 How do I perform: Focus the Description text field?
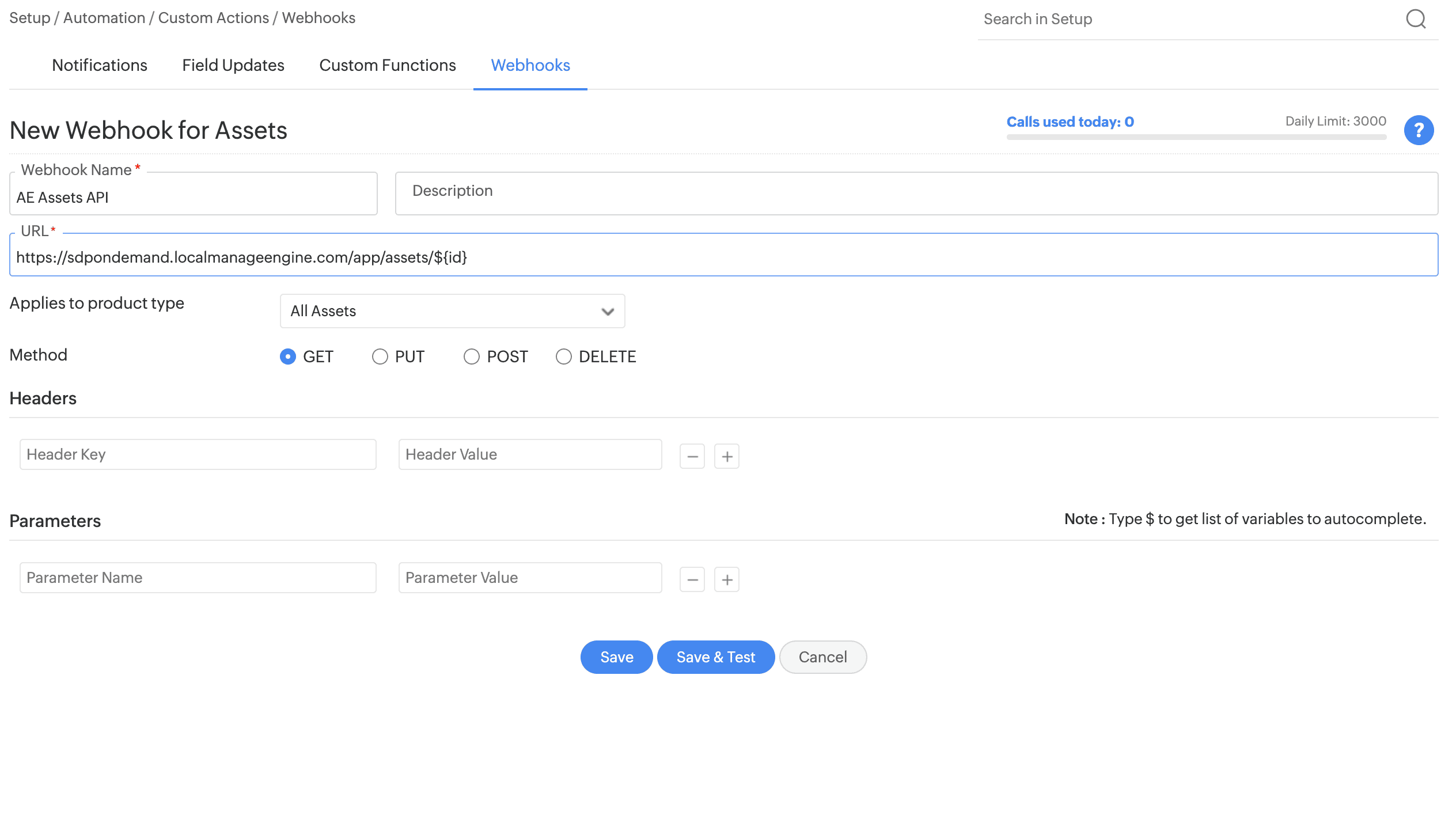pyautogui.click(x=916, y=193)
